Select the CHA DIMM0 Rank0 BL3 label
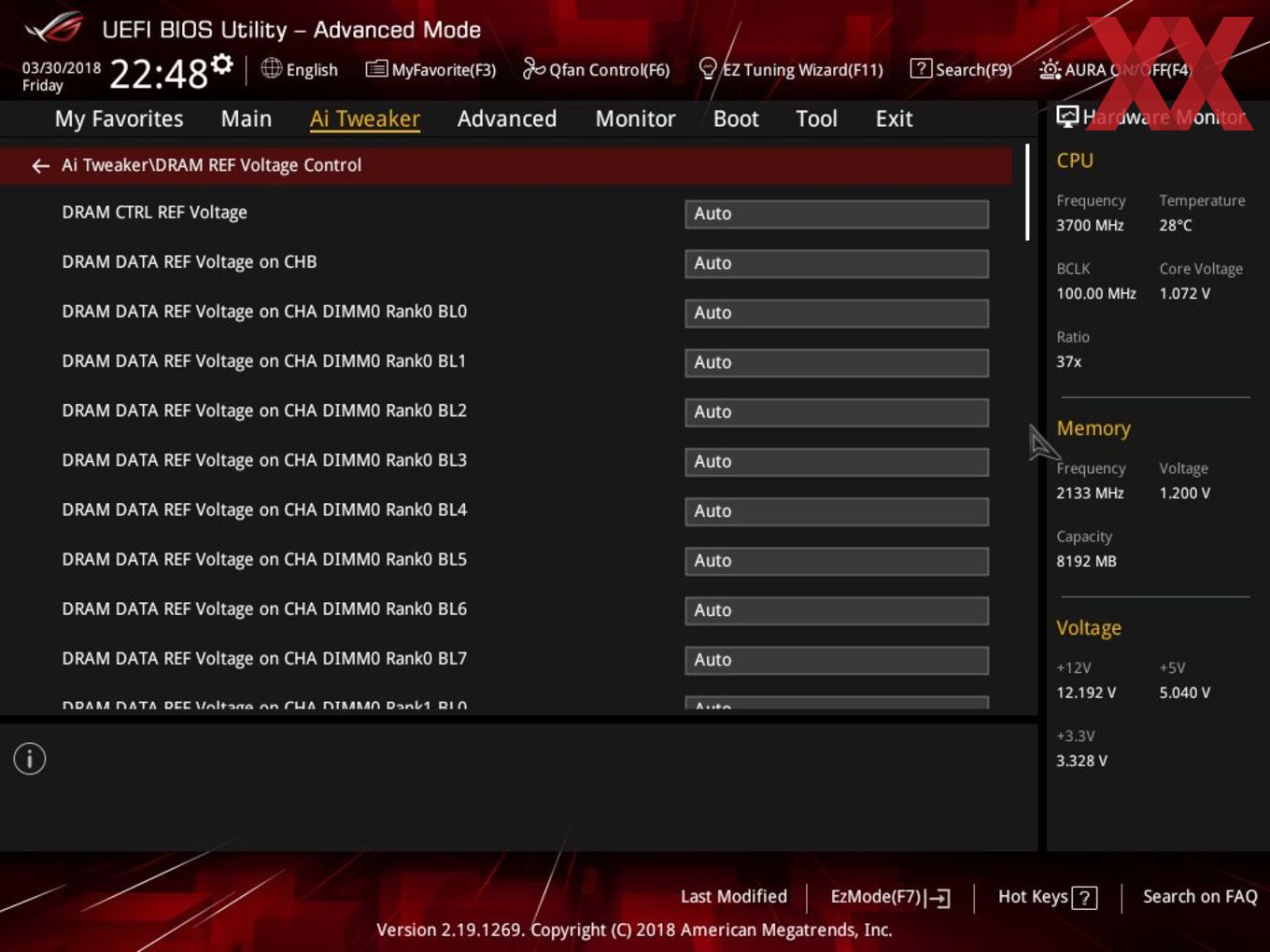Image resolution: width=1270 pixels, height=952 pixels. coord(264,459)
